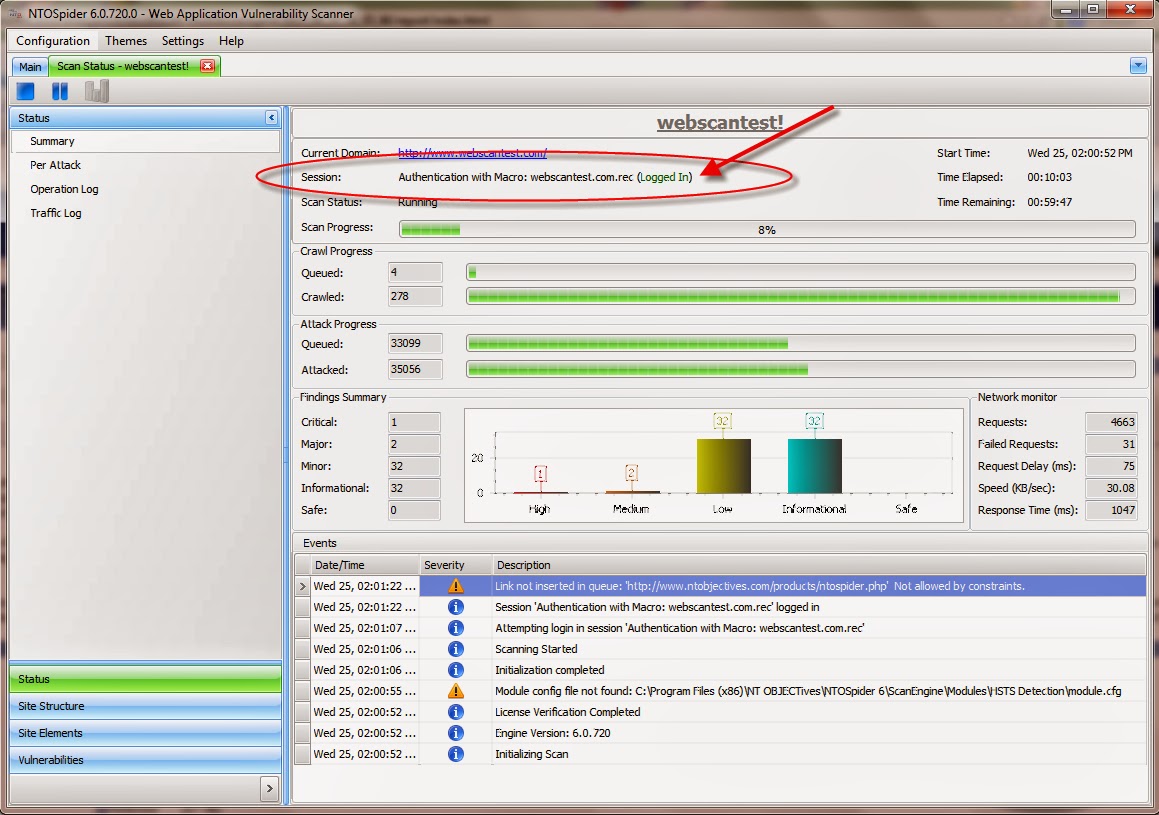Viewport: 1159px width, 815px height.
Task: Select the Critical findings count field
Action: [414, 422]
